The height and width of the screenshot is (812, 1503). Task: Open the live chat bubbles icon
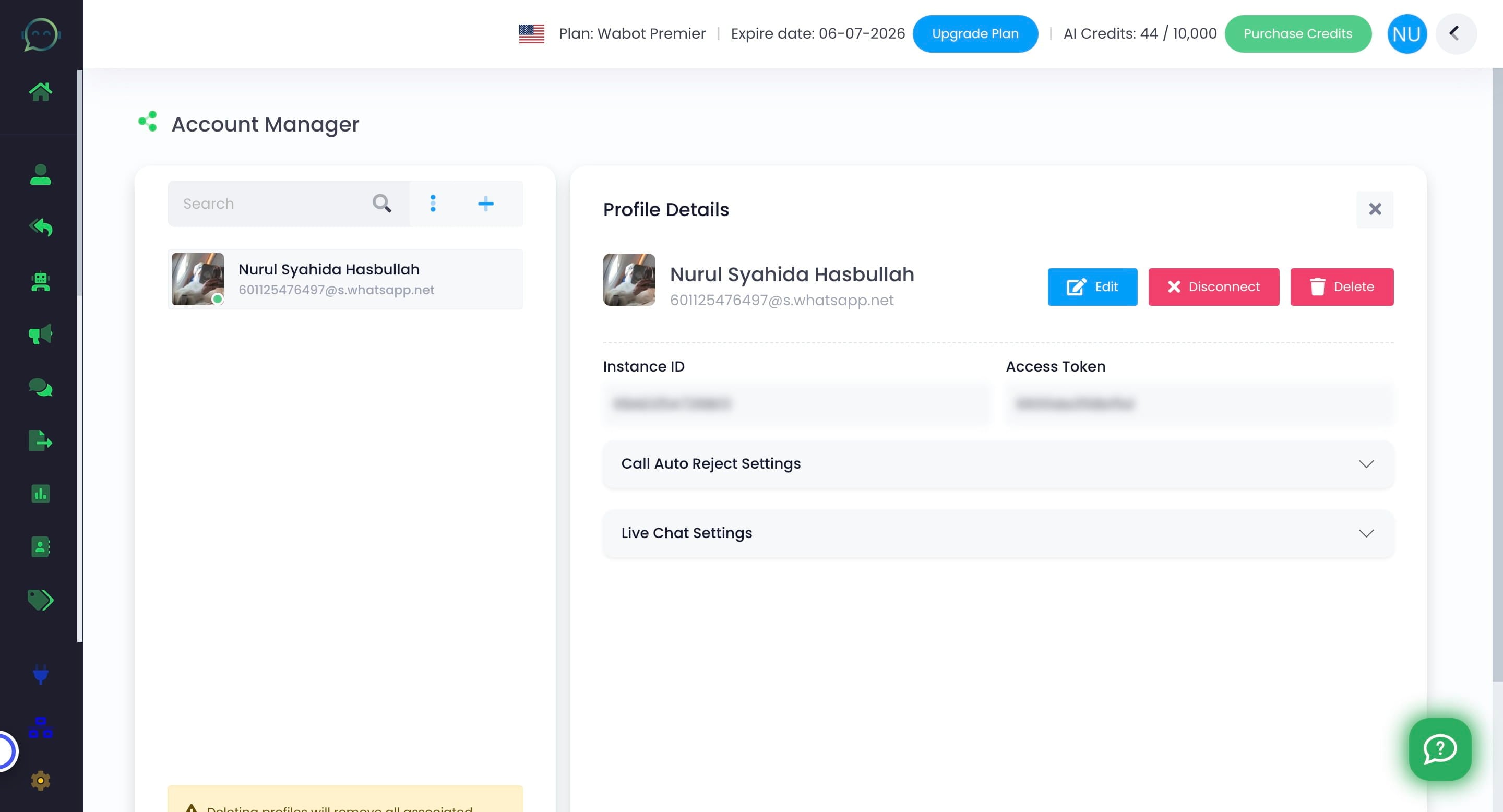[40, 387]
